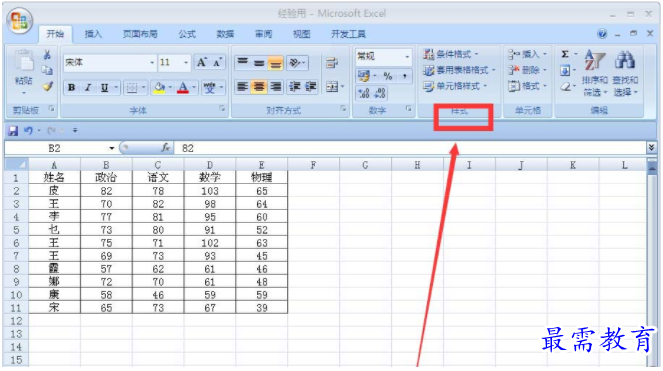Click the Cut scissors icon
The width and height of the screenshot is (663, 371).
pos(47,55)
